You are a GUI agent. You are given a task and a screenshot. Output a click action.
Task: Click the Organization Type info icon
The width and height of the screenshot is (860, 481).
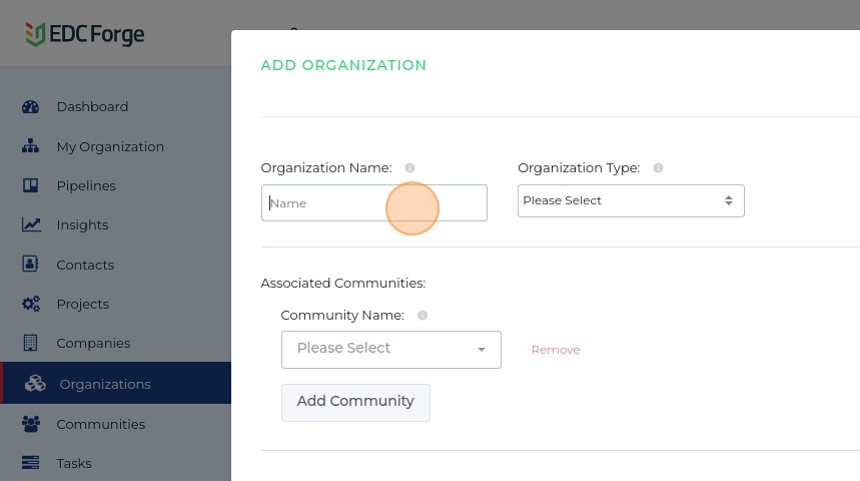coord(658,168)
